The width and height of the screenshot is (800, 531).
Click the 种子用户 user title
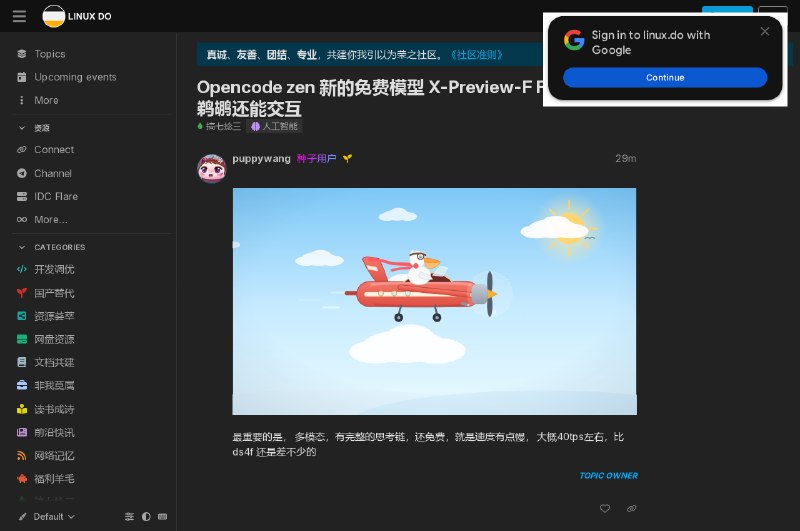pos(316,159)
